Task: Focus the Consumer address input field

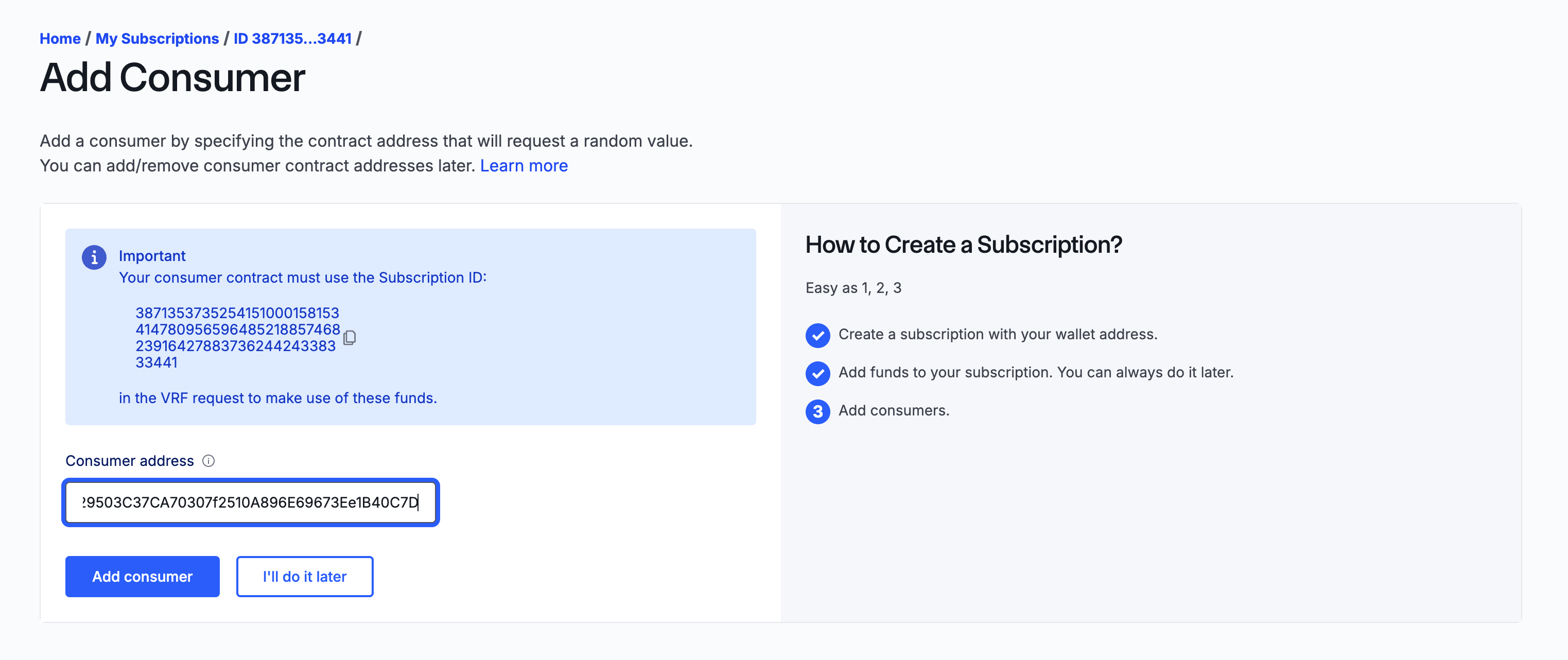Action: (250, 502)
